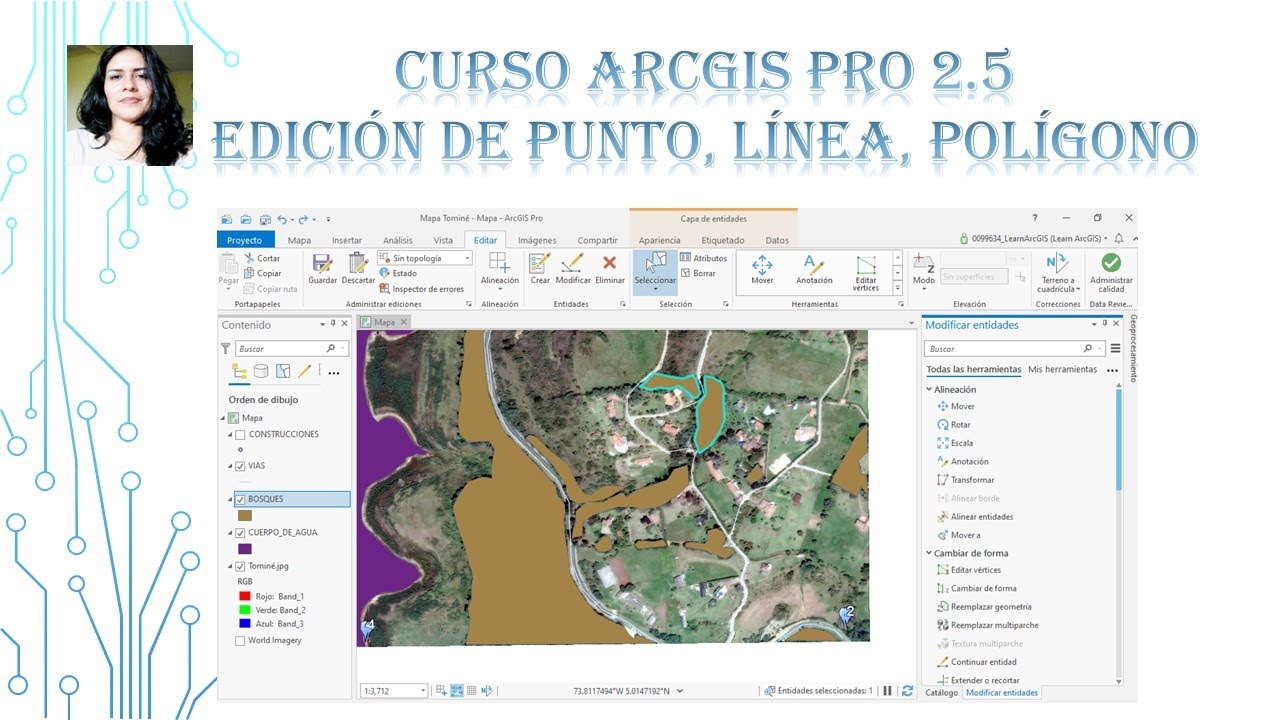Switch to the Apariencia tab
Image resolution: width=1280 pixels, height=720 pixels.
tap(659, 240)
